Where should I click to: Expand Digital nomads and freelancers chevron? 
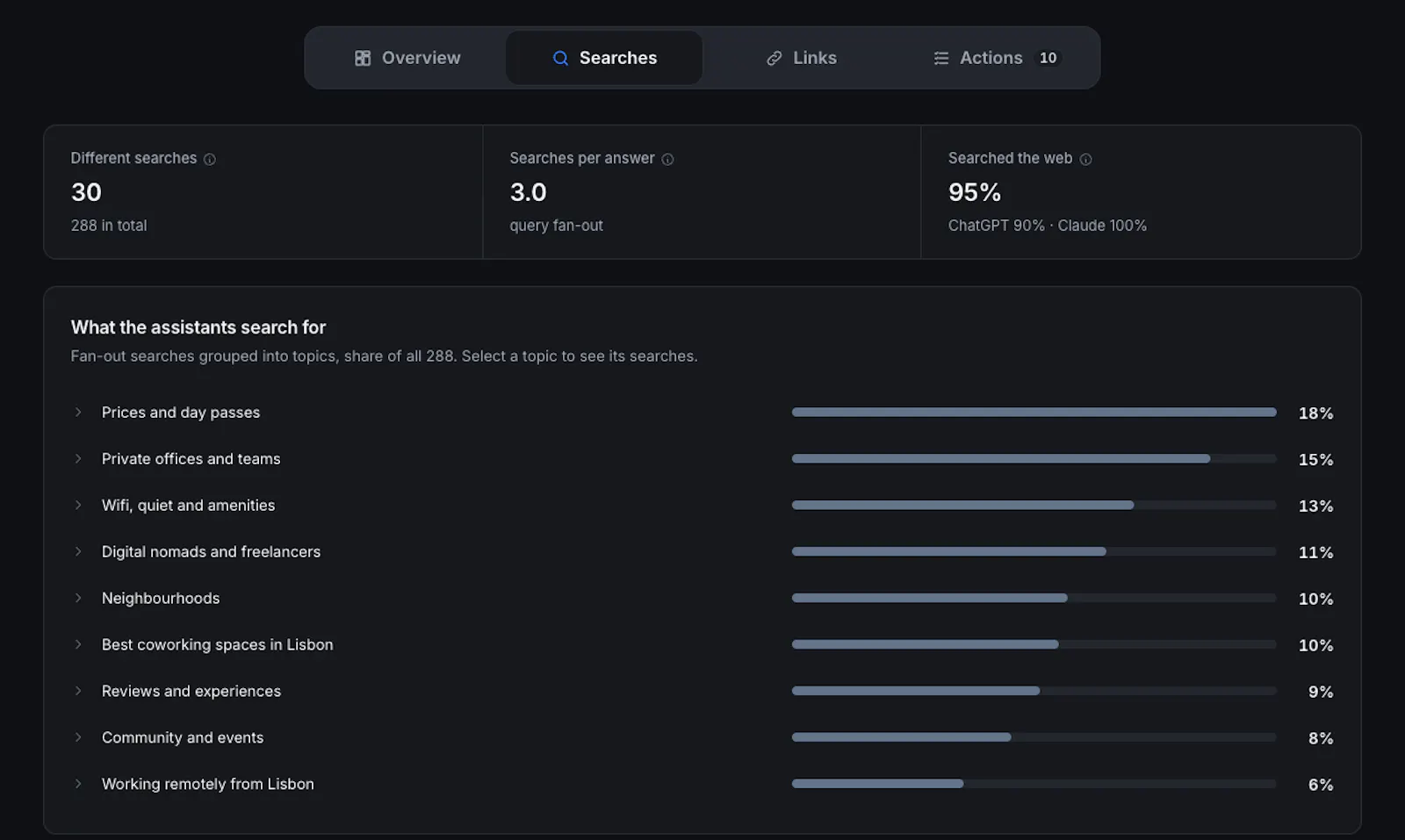pos(78,552)
